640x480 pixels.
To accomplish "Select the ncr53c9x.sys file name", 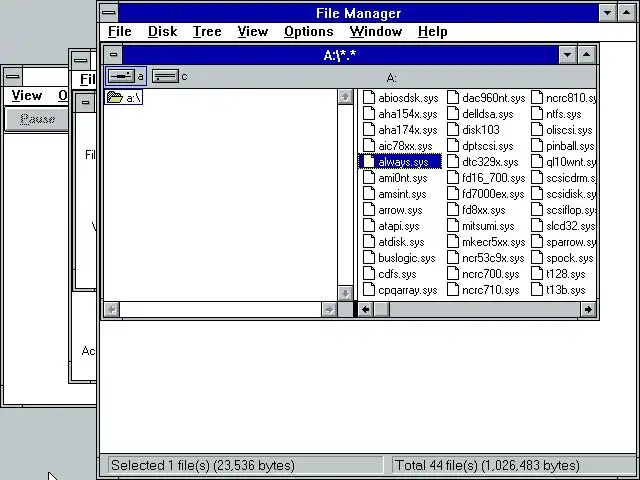I will [x=493, y=258].
